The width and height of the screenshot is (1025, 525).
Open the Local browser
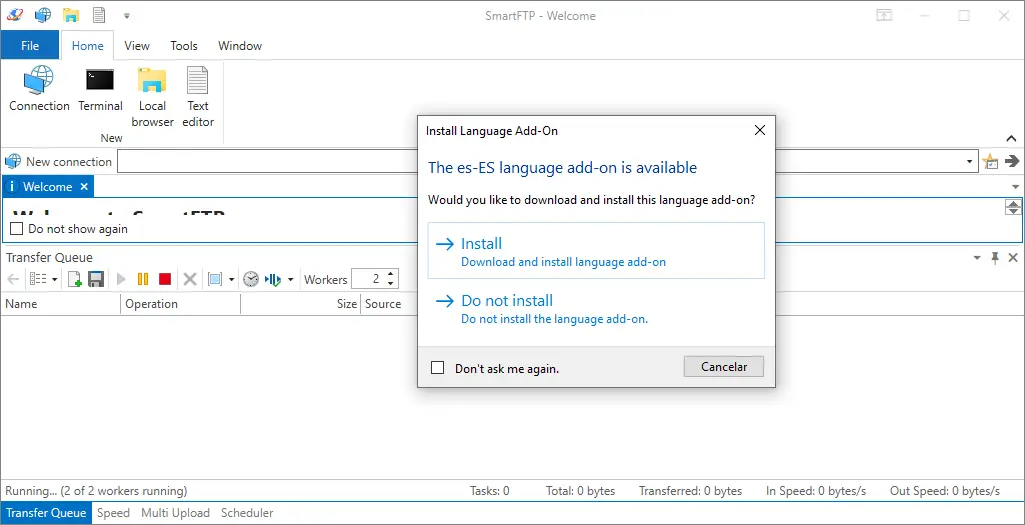pos(152,96)
